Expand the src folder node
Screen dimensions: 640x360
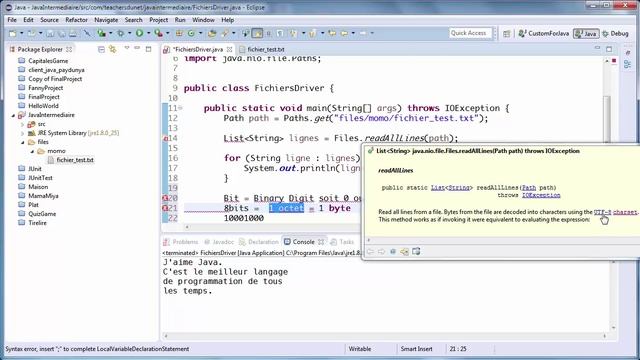click(22, 124)
